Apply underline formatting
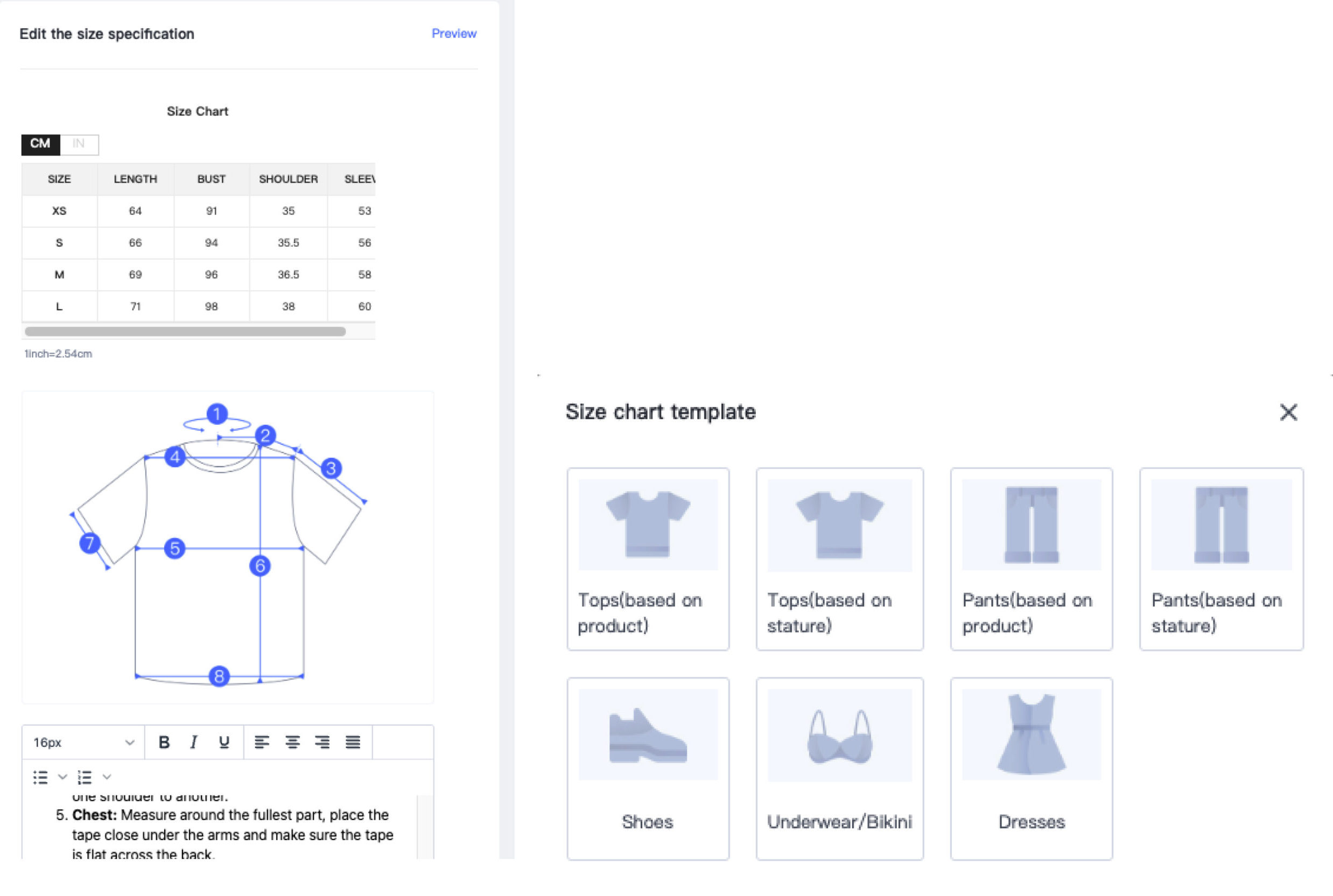 [x=223, y=741]
